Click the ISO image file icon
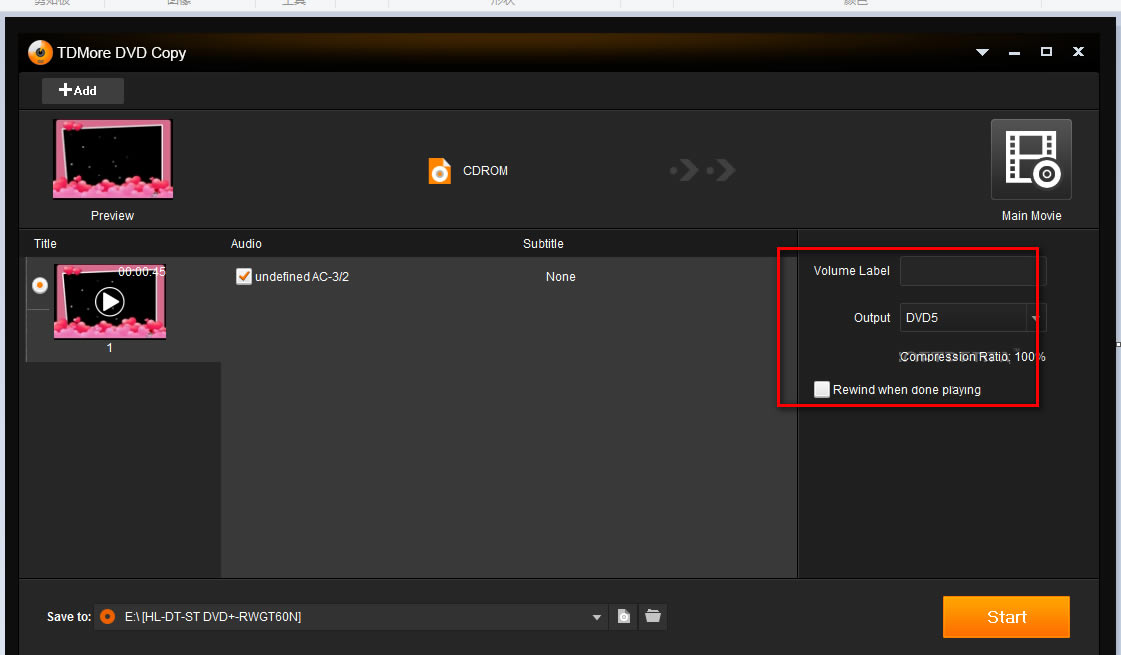Image resolution: width=1121 pixels, height=655 pixels. [623, 616]
